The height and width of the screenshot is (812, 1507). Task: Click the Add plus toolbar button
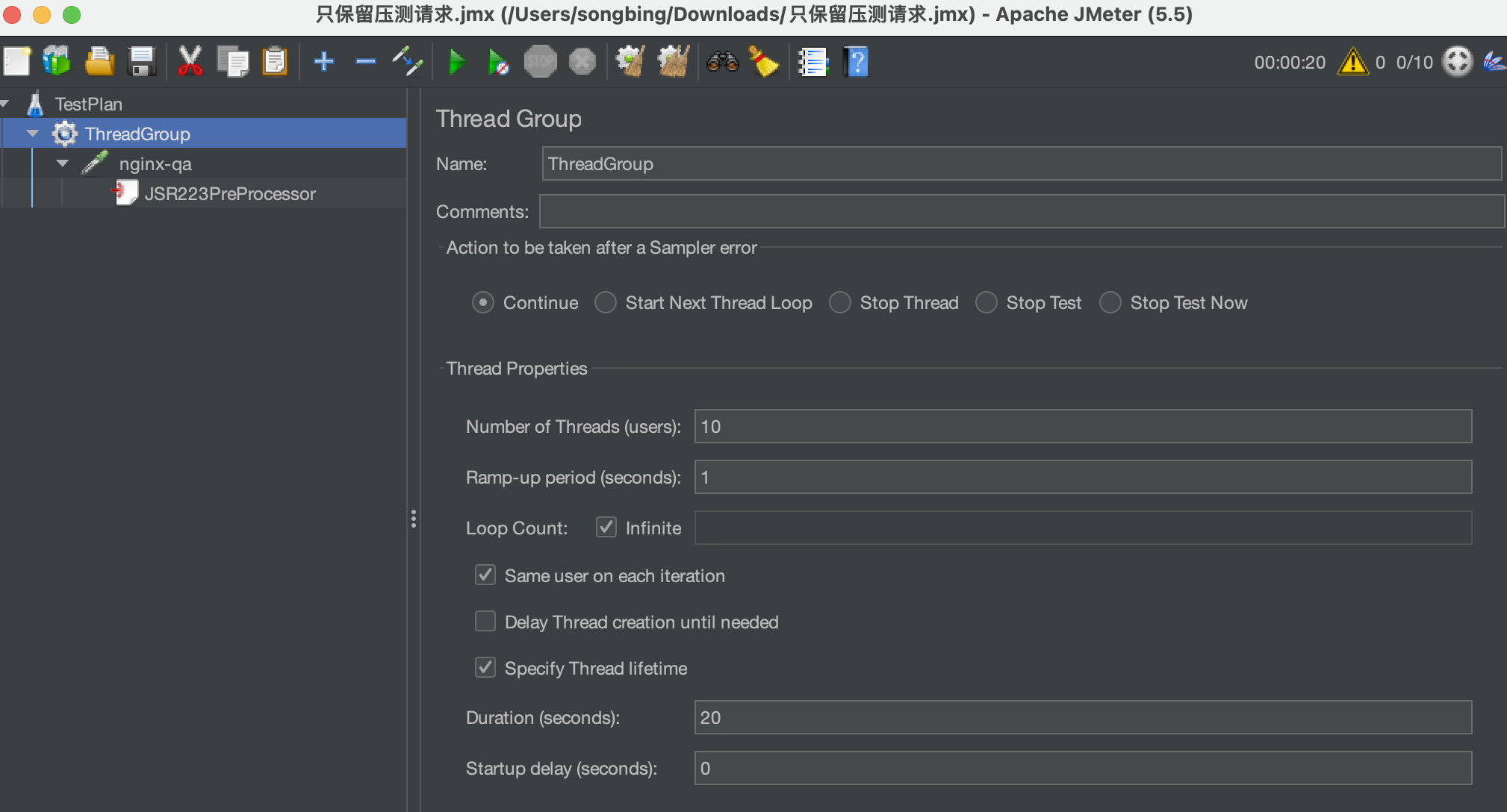pos(323,62)
